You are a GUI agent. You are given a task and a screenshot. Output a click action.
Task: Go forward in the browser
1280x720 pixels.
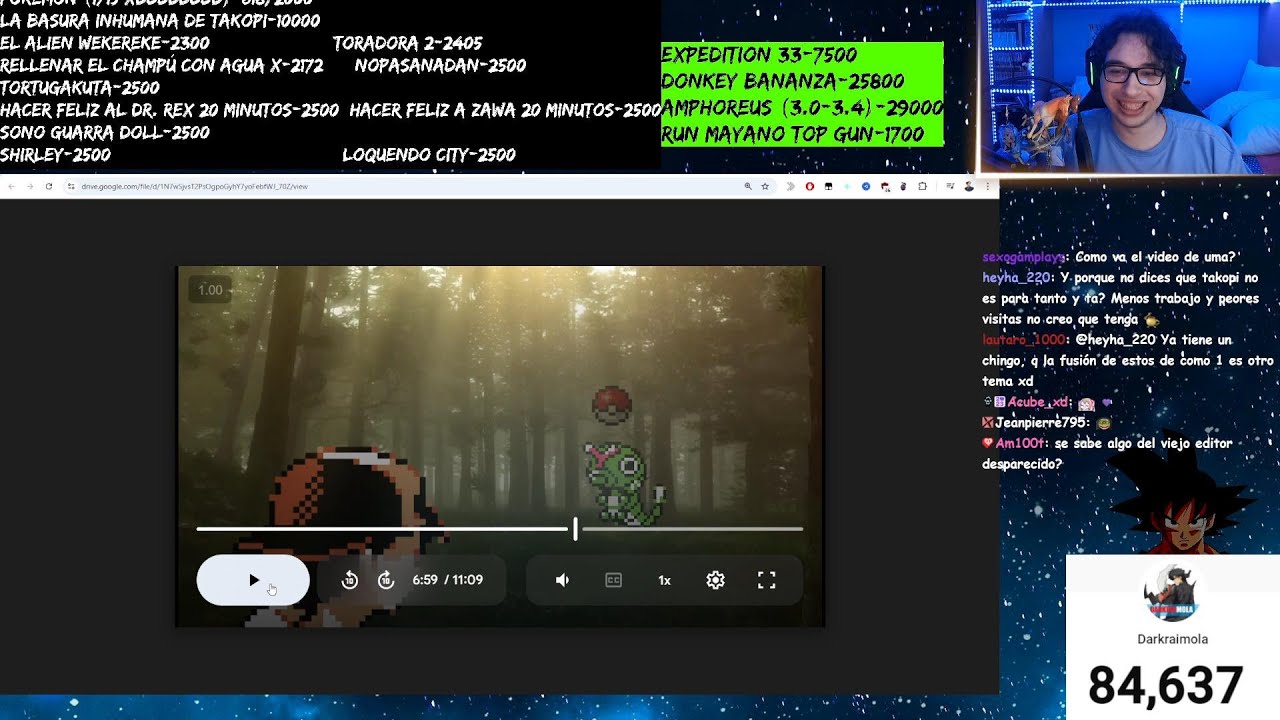pos(30,186)
